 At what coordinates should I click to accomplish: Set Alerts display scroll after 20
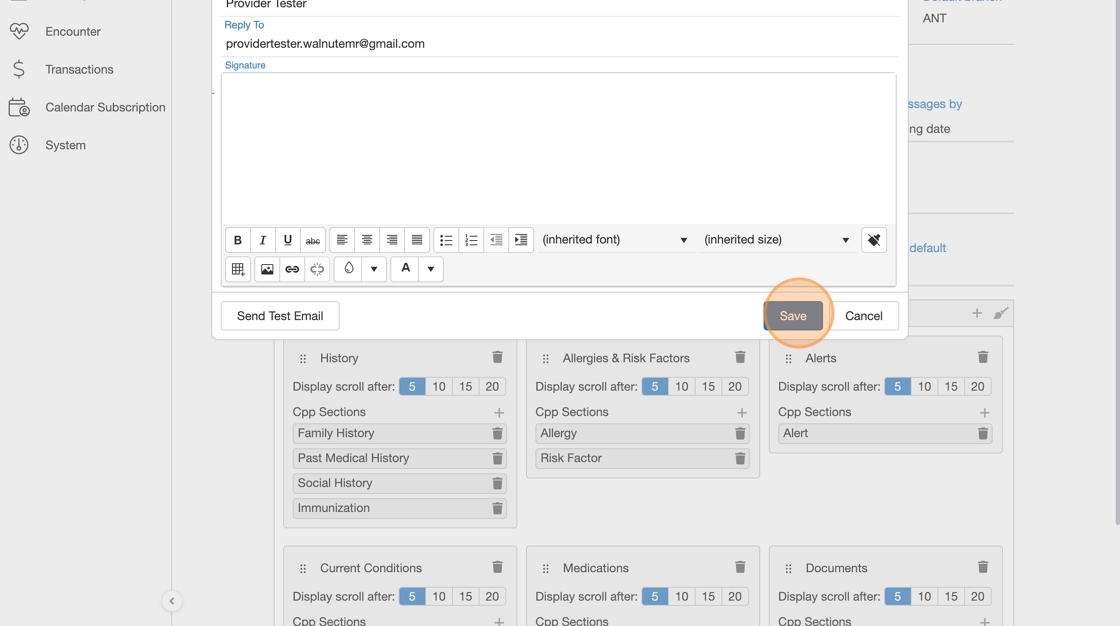[977, 387]
